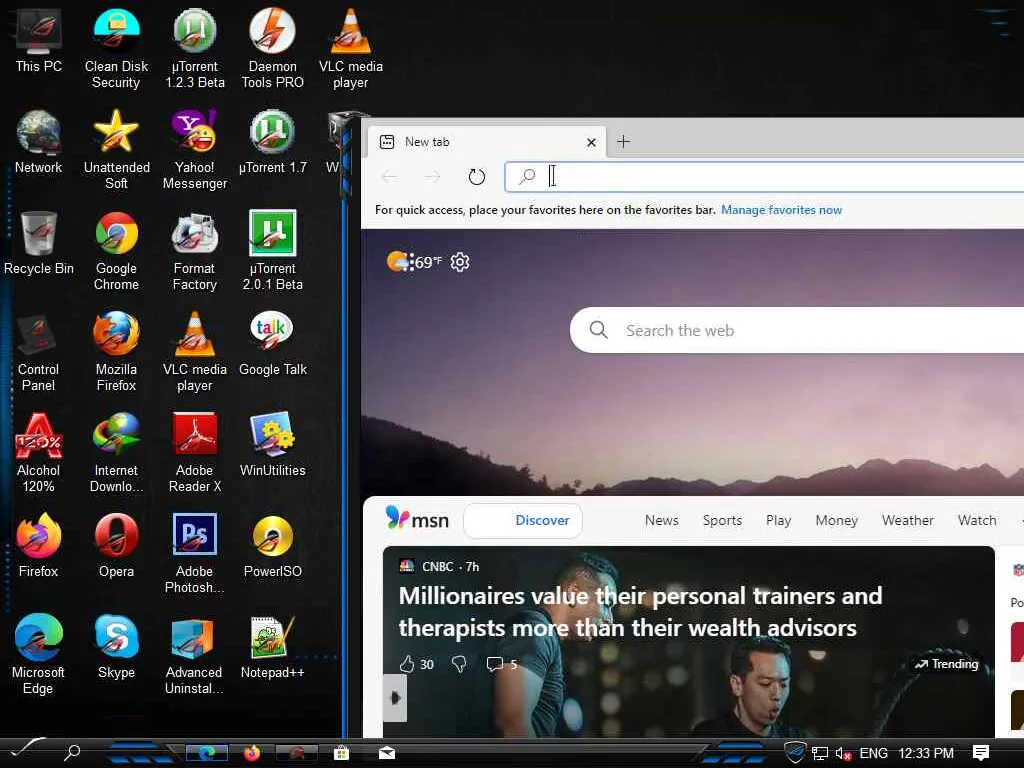The height and width of the screenshot is (768, 1024).
Task: Open the Watch feed tab
Action: point(977,520)
